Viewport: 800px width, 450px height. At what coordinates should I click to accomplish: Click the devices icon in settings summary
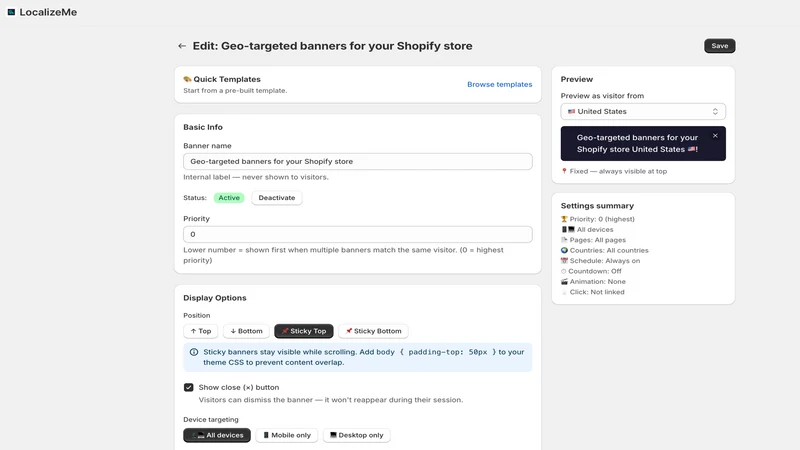pos(568,230)
